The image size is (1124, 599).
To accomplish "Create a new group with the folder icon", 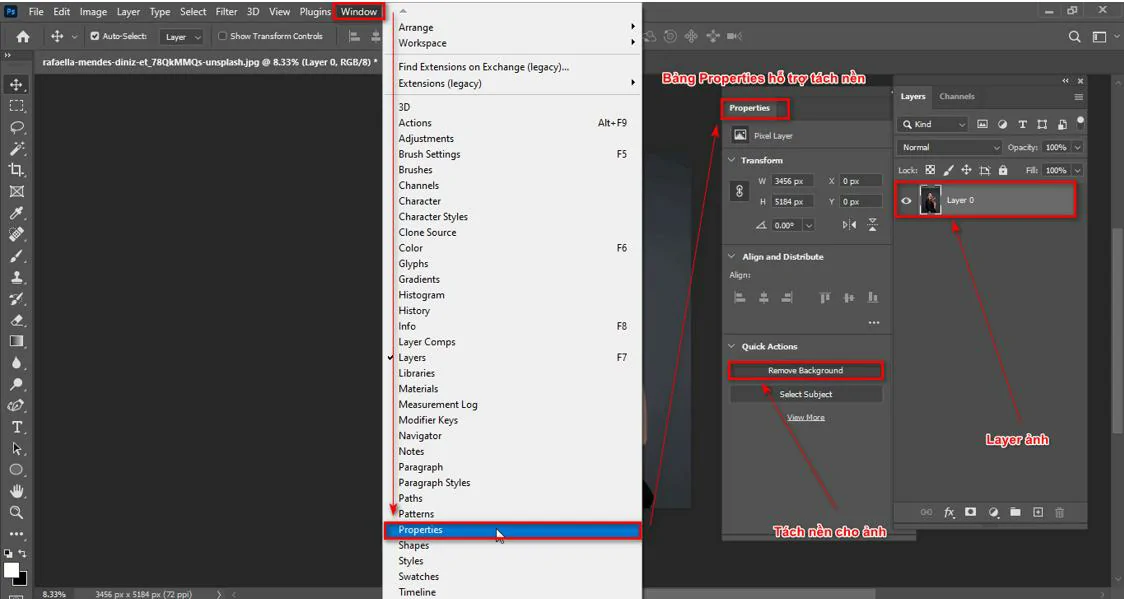I will point(1015,512).
